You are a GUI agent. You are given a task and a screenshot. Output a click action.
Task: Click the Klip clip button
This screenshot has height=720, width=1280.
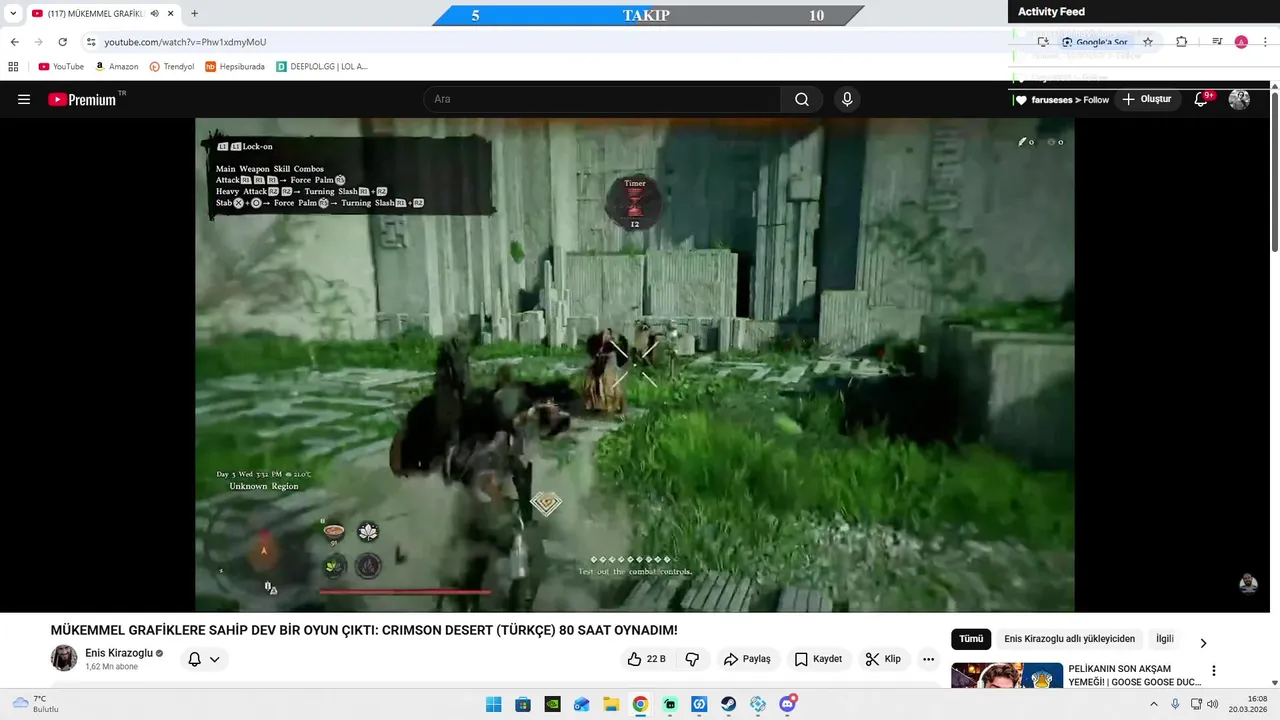883,659
